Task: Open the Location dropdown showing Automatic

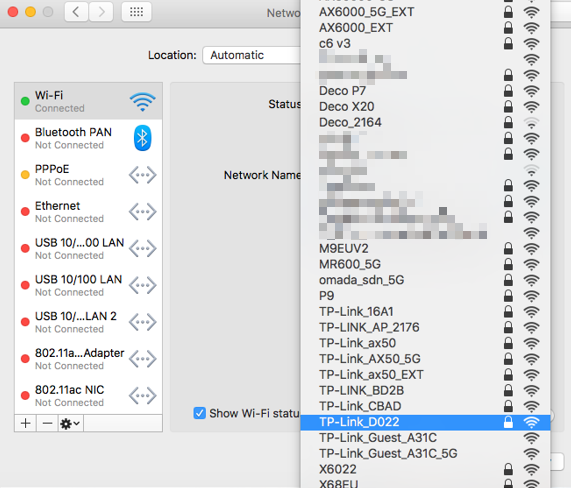Action: [252, 55]
